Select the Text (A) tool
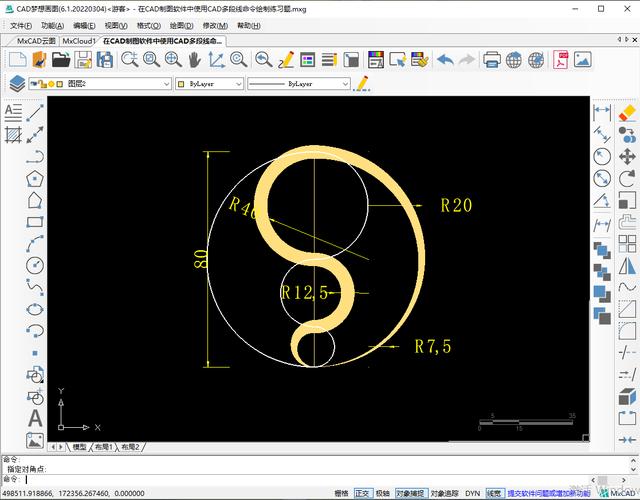This screenshot has width=640, height=500. coord(35,418)
